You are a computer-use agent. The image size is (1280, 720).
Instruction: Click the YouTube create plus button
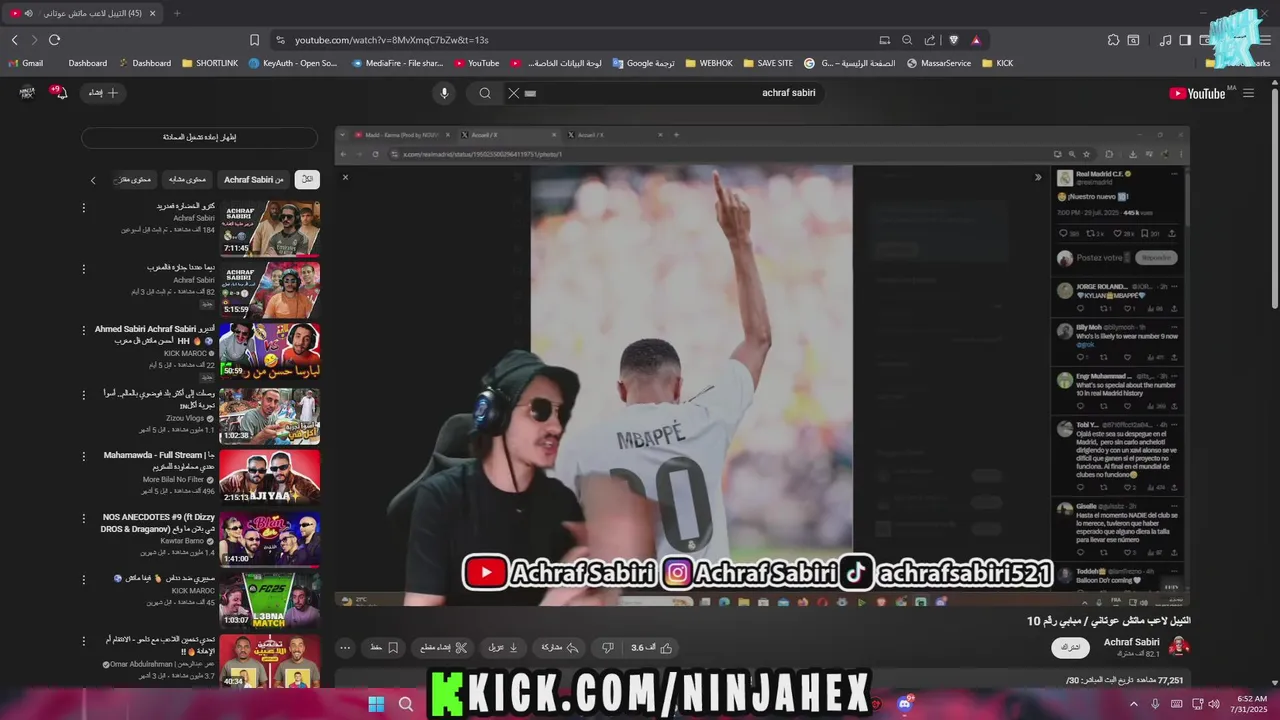pyautogui.click(x=103, y=92)
